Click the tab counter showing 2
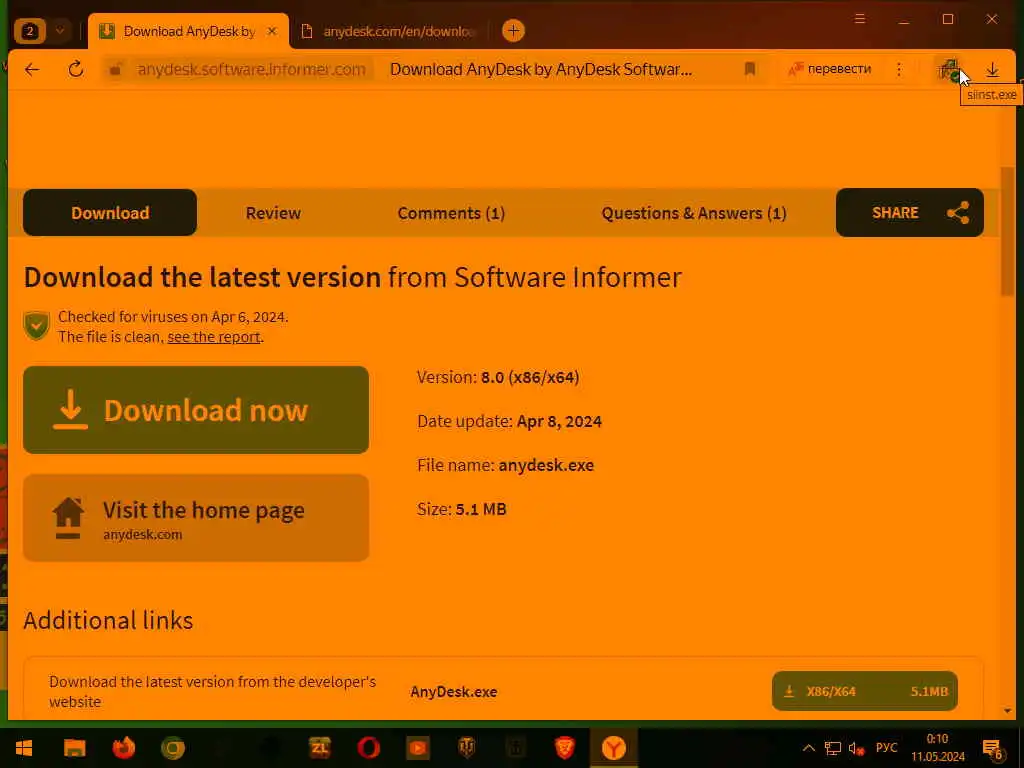 [x=30, y=31]
